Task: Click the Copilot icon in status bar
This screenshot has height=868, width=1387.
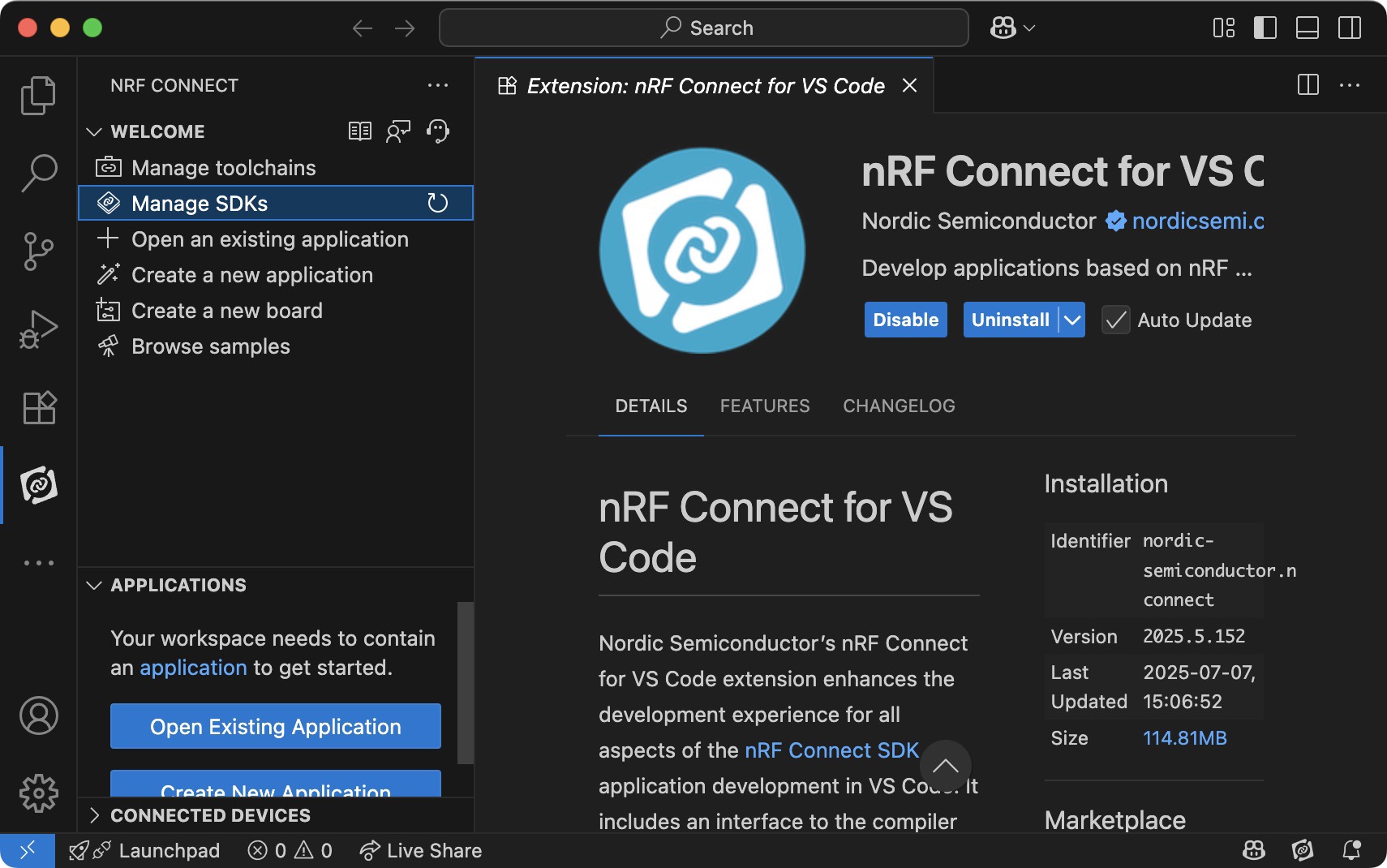Action: [1254, 850]
